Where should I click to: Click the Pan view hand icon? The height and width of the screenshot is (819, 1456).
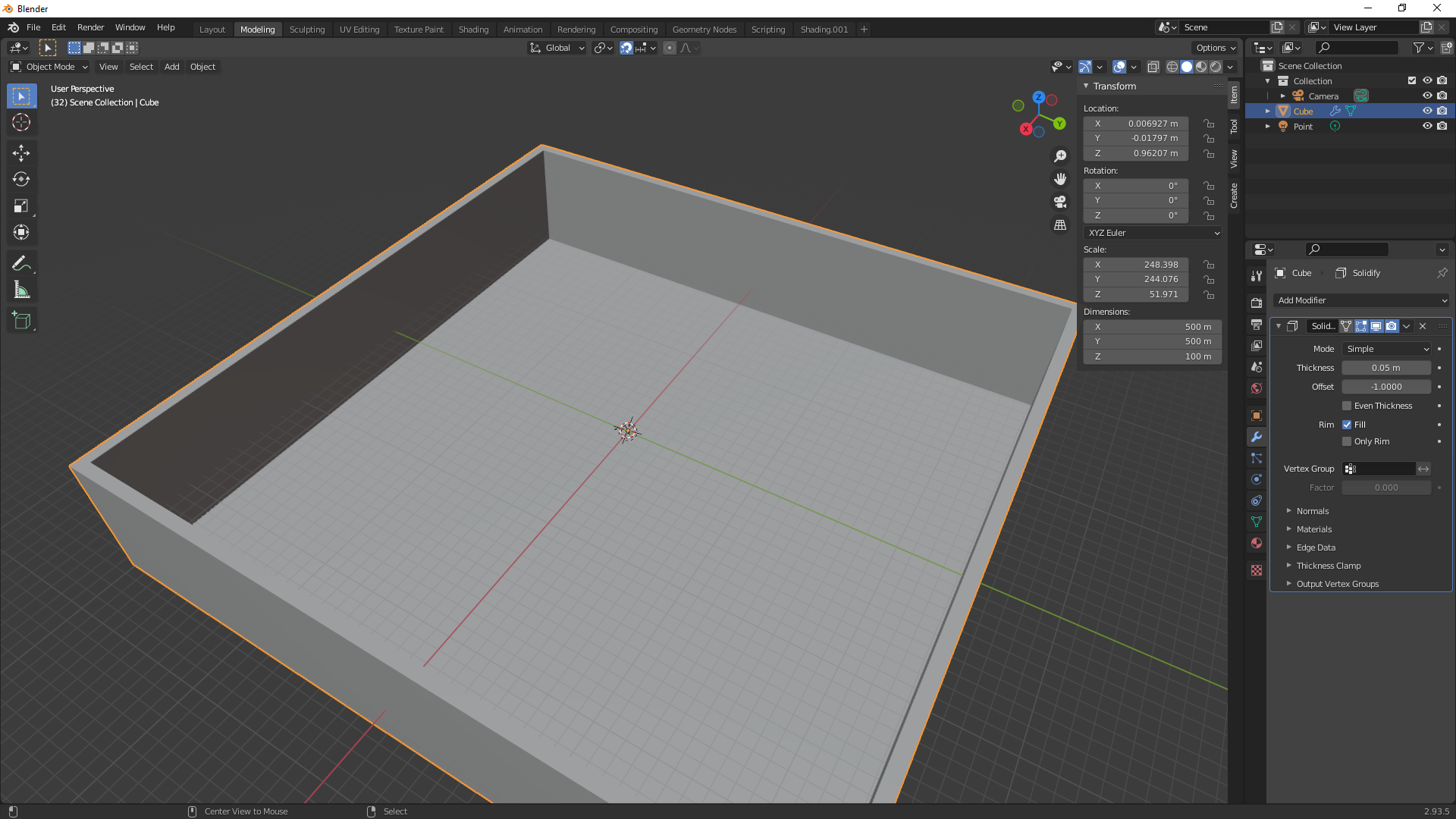tap(1060, 179)
